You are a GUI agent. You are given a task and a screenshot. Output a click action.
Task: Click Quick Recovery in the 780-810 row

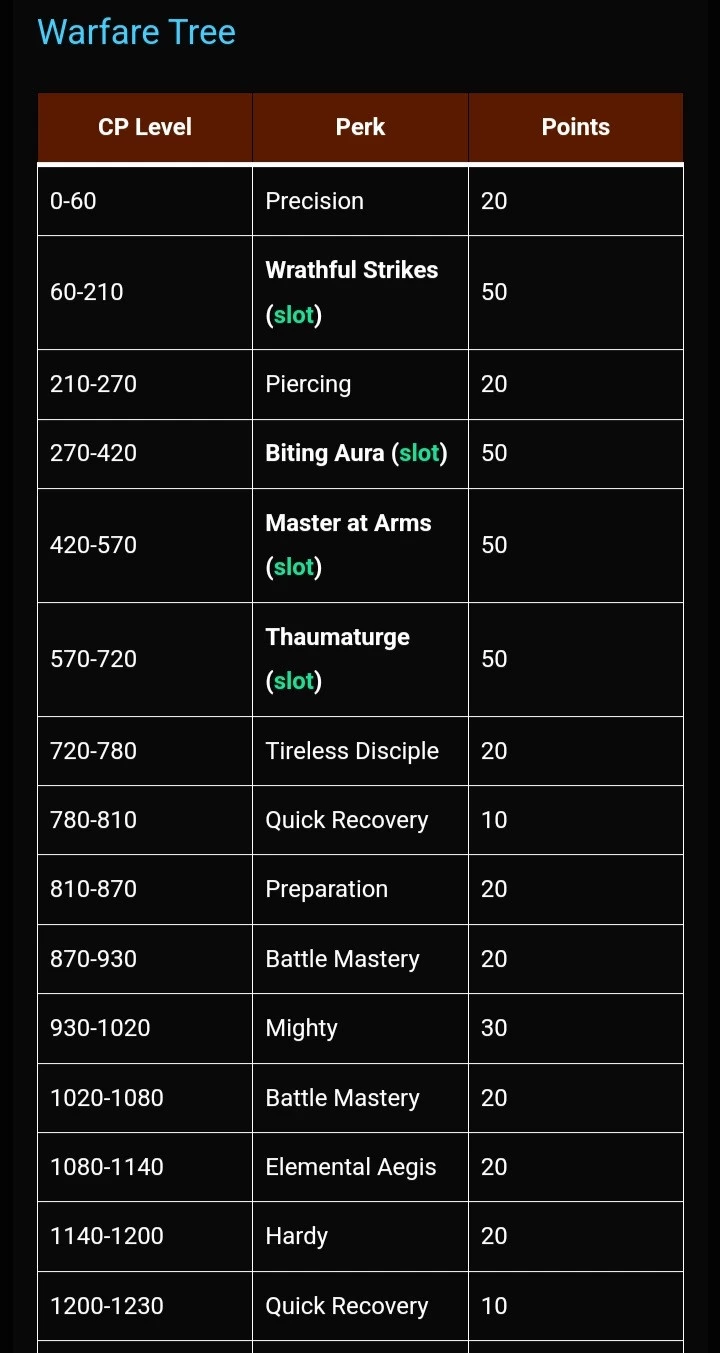(x=346, y=820)
